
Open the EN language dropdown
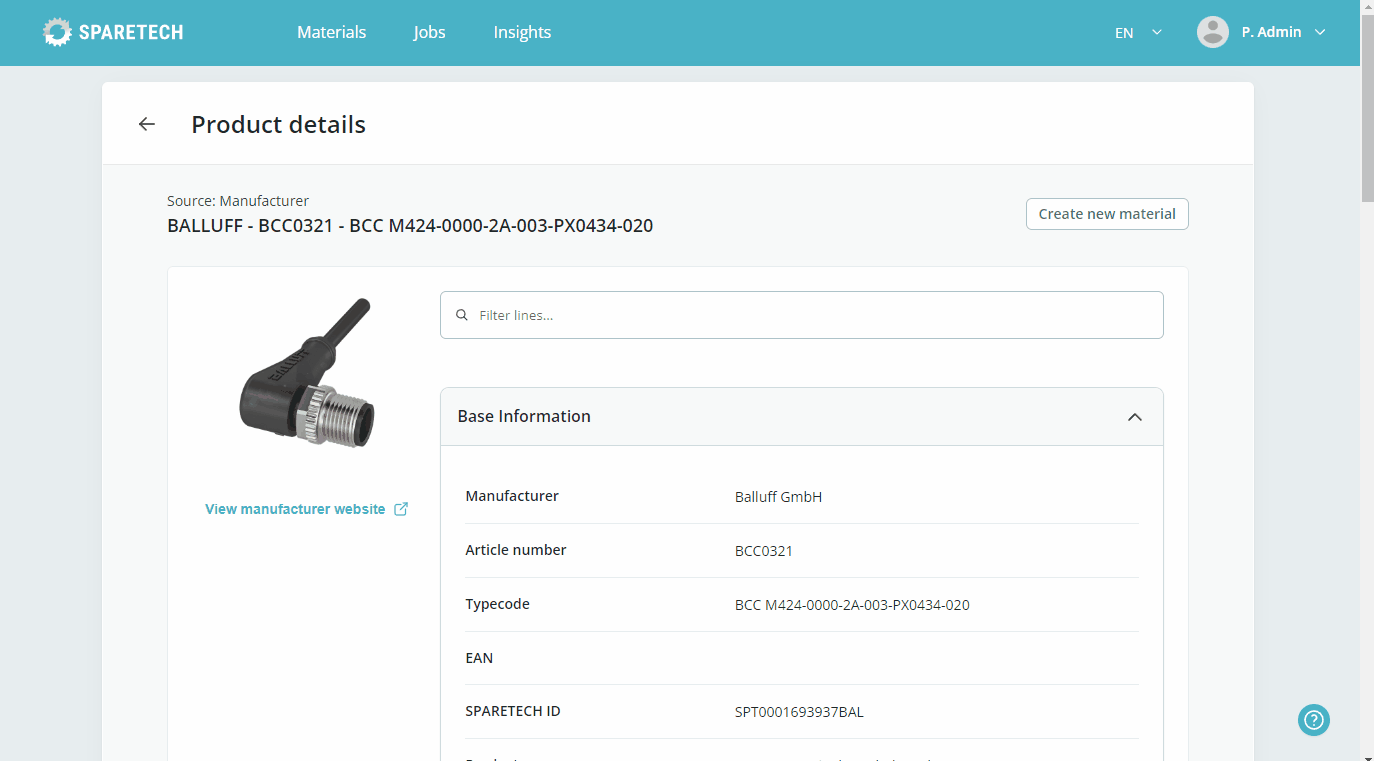coord(1138,32)
